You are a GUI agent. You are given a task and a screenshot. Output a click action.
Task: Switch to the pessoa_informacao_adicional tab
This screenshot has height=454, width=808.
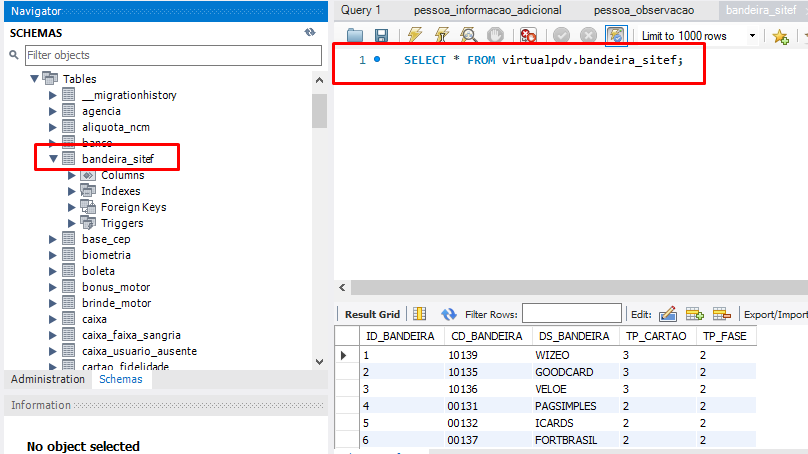click(487, 10)
